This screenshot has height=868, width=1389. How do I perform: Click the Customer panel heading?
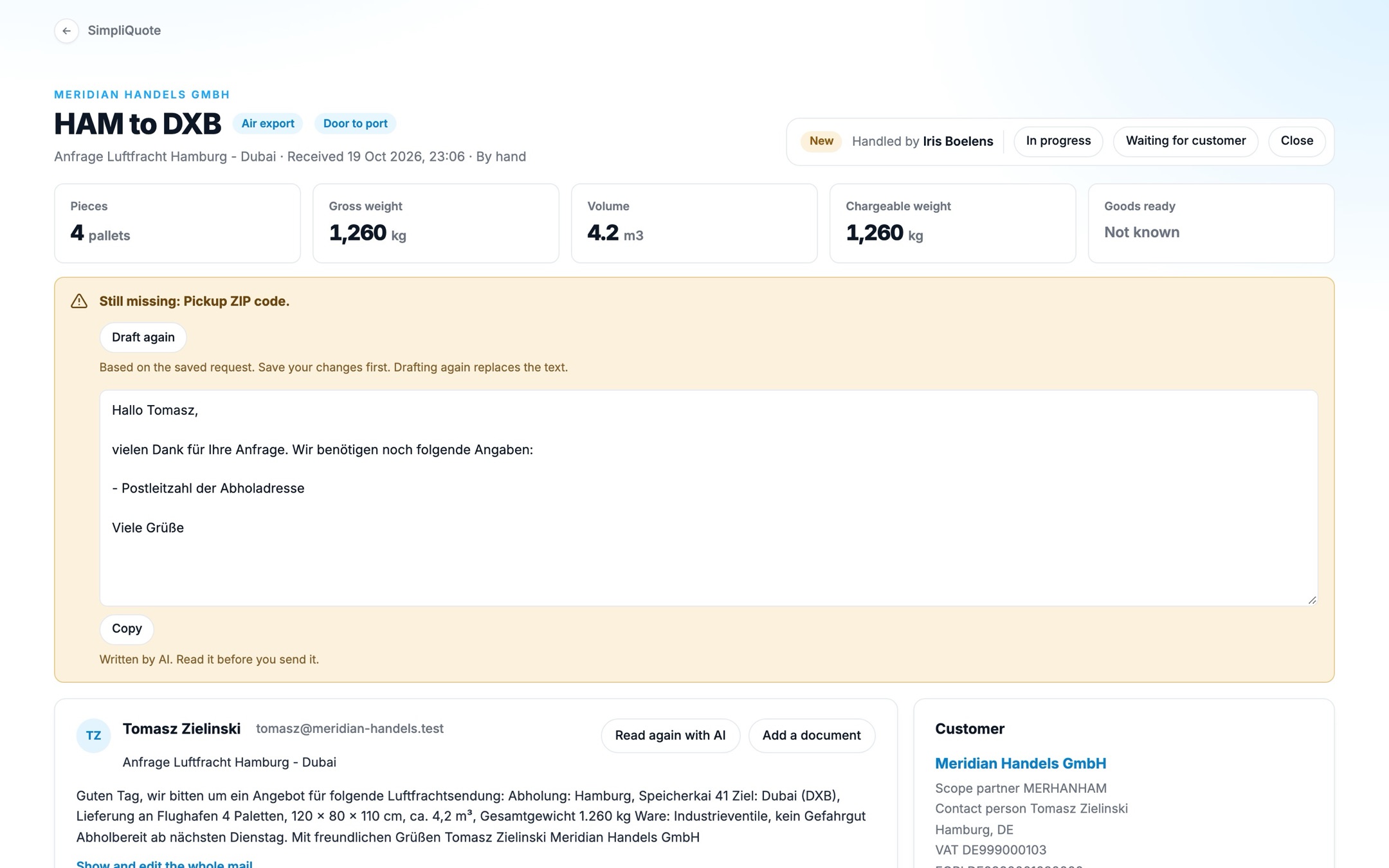click(x=970, y=729)
